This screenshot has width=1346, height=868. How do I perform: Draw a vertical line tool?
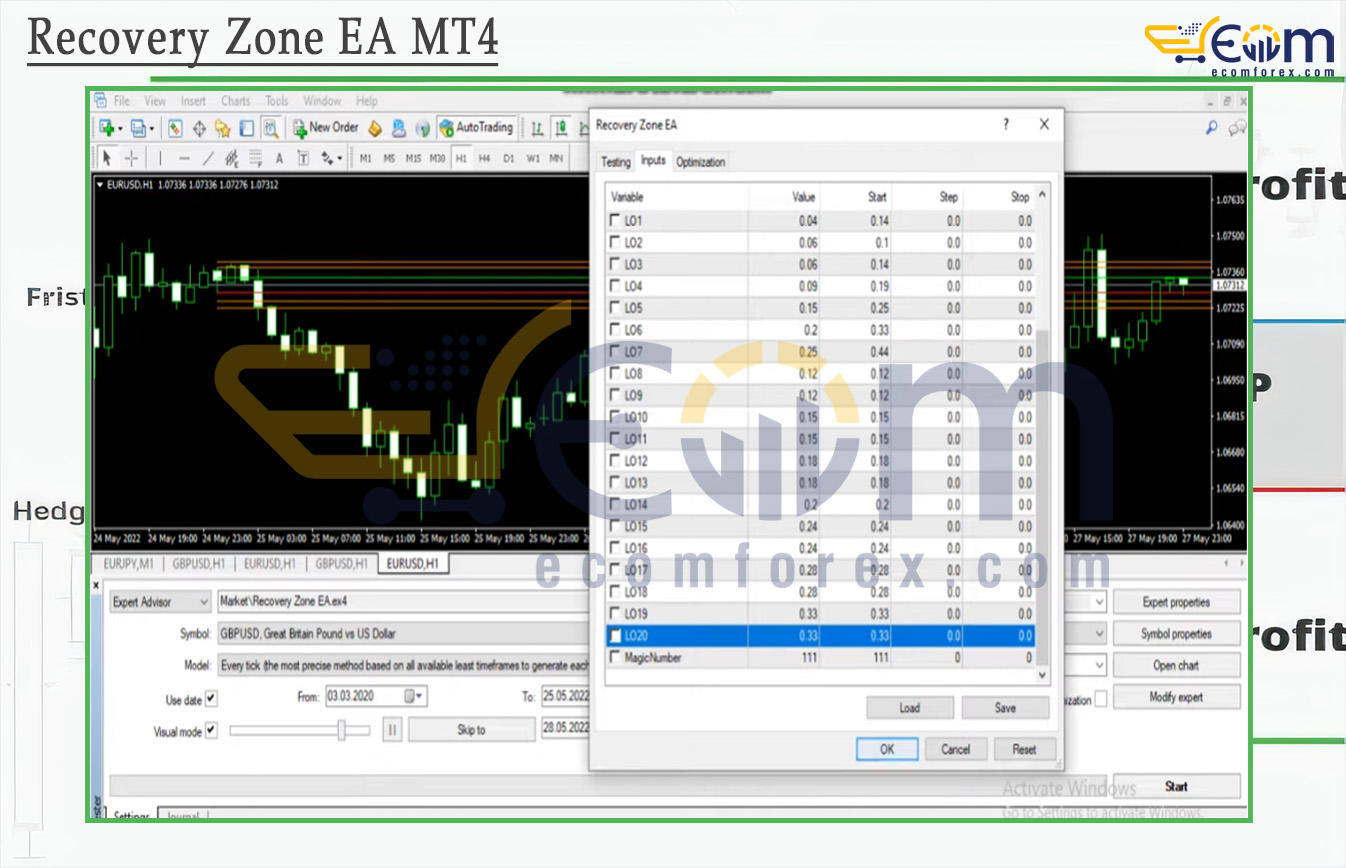click(x=158, y=158)
